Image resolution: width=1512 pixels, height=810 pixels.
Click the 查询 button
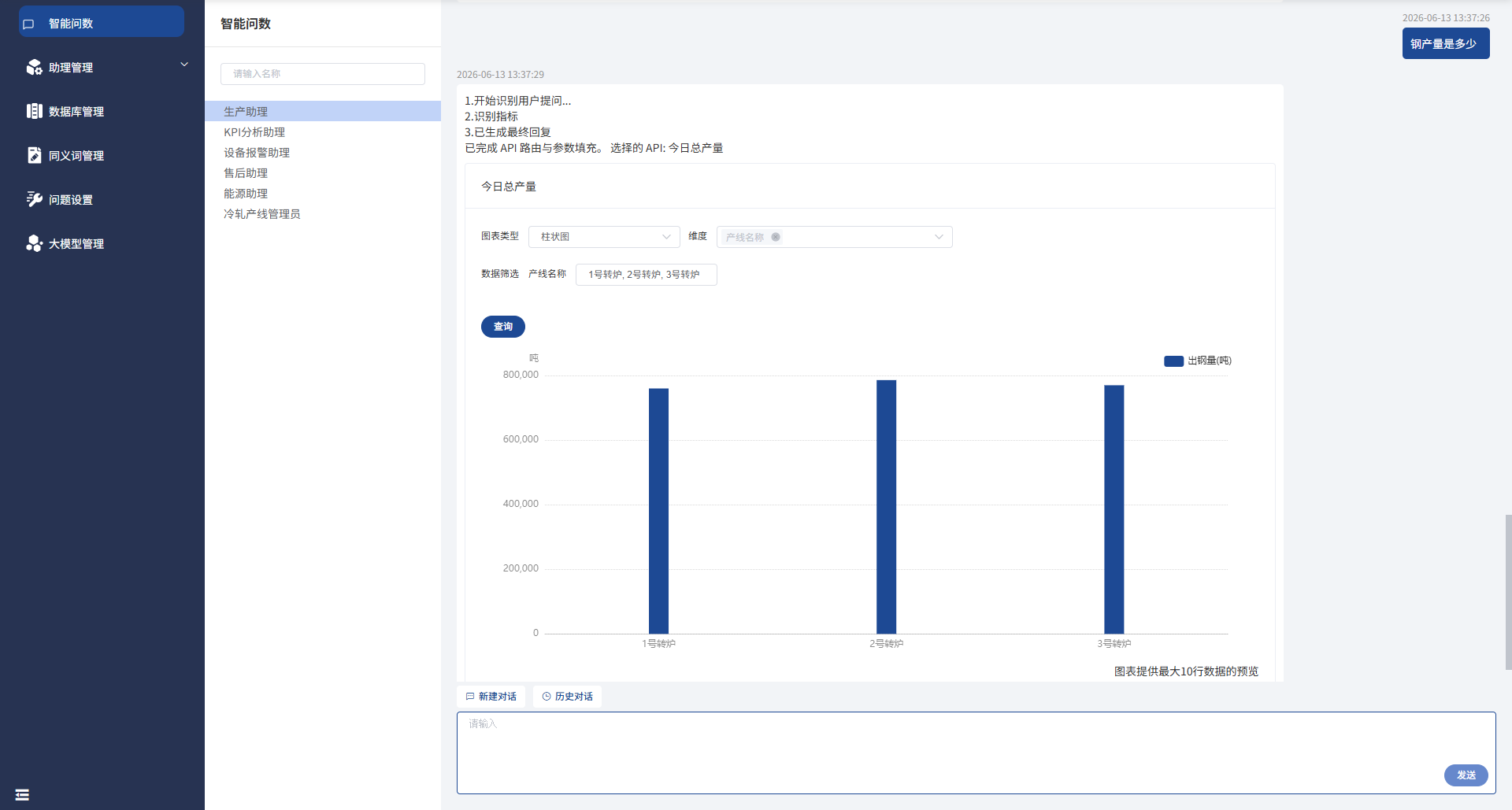point(503,327)
